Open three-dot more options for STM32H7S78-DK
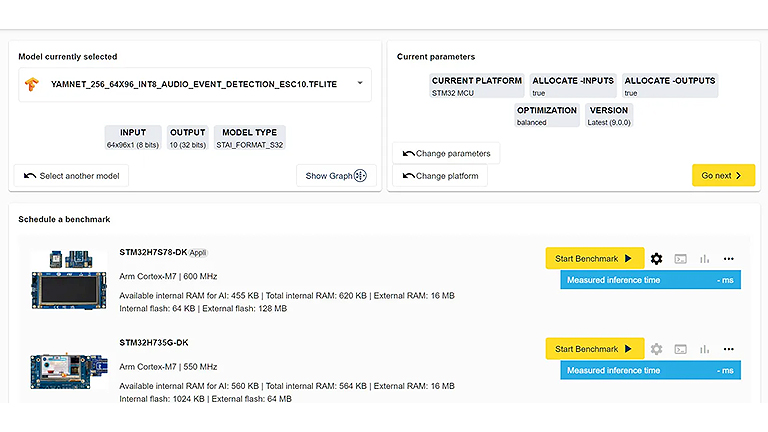Image resolution: width=768 pixels, height=432 pixels. tap(729, 259)
